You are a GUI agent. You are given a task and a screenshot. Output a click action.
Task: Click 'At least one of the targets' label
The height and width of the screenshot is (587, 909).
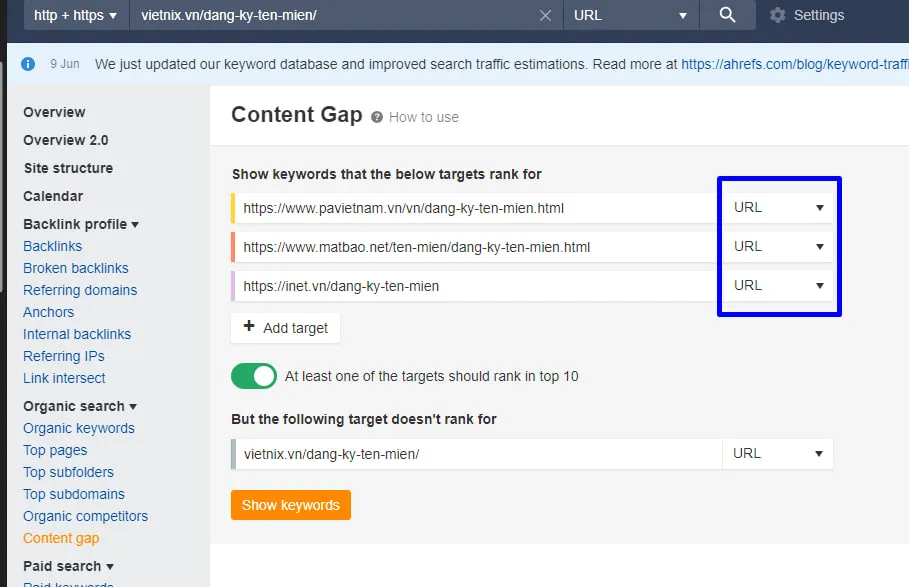[x=431, y=376]
